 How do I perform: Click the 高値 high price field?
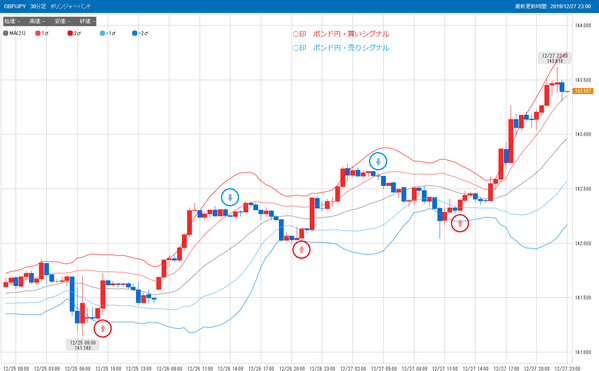pyautogui.click(x=37, y=21)
